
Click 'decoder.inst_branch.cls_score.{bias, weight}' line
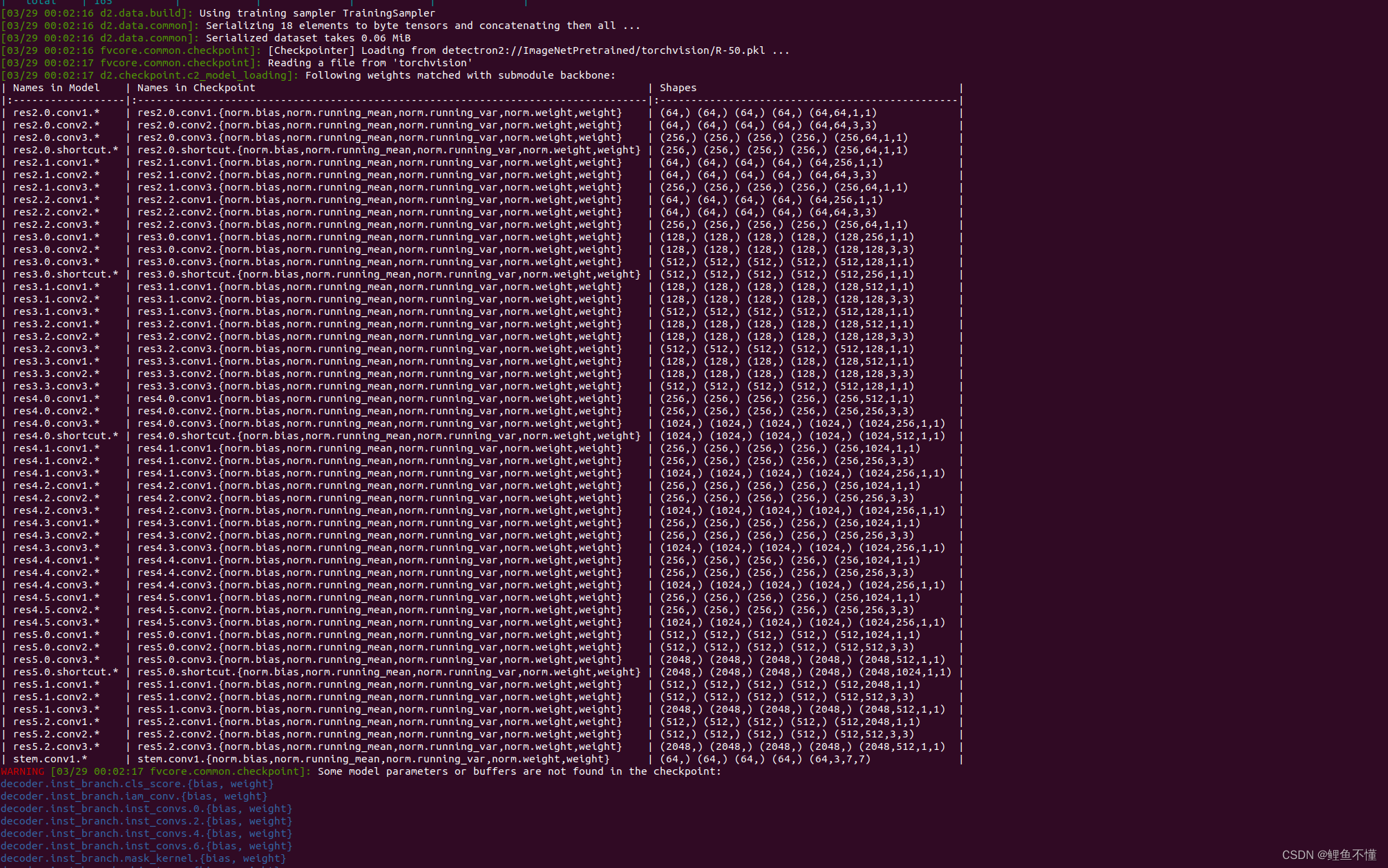pos(137,784)
